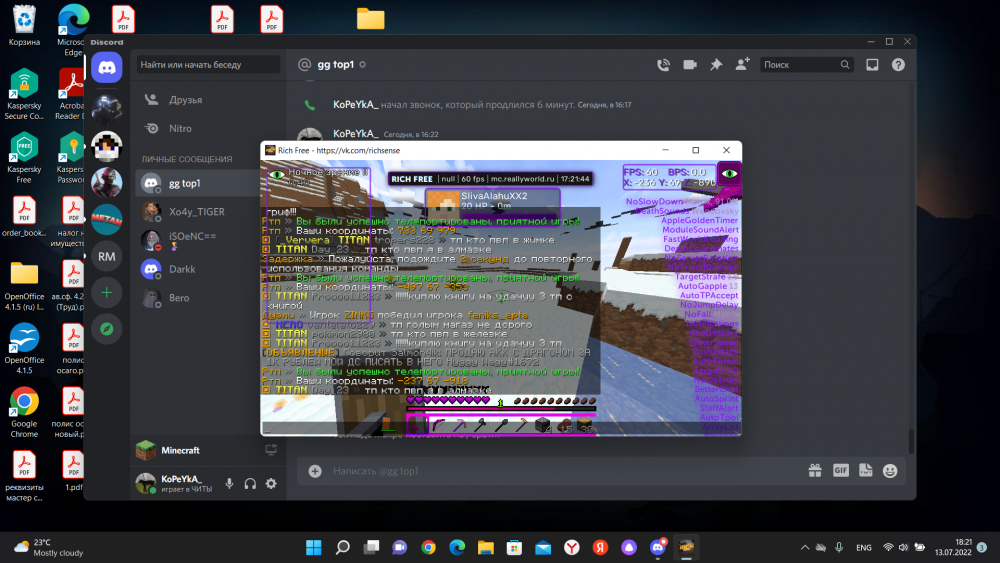Open the volume control in system tray
1000x563 pixels.
coord(903,547)
